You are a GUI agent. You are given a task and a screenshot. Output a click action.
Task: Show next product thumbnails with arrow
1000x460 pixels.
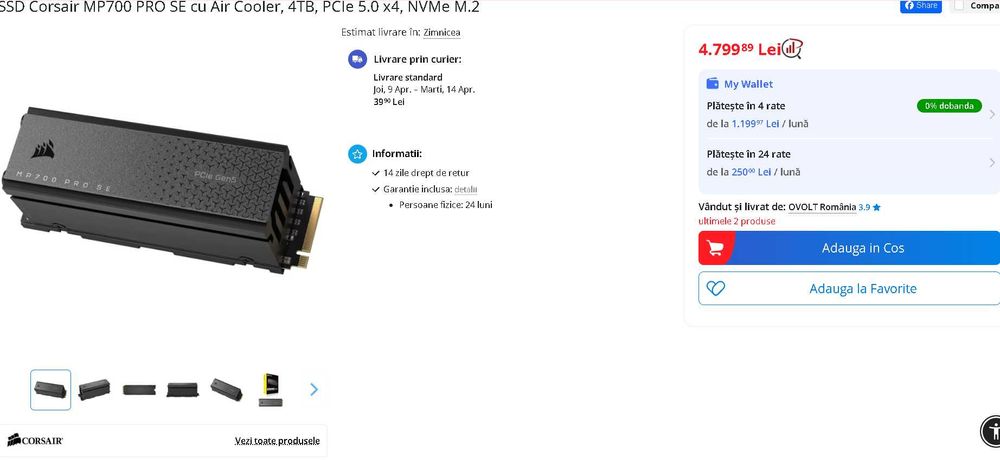click(314, 389)
